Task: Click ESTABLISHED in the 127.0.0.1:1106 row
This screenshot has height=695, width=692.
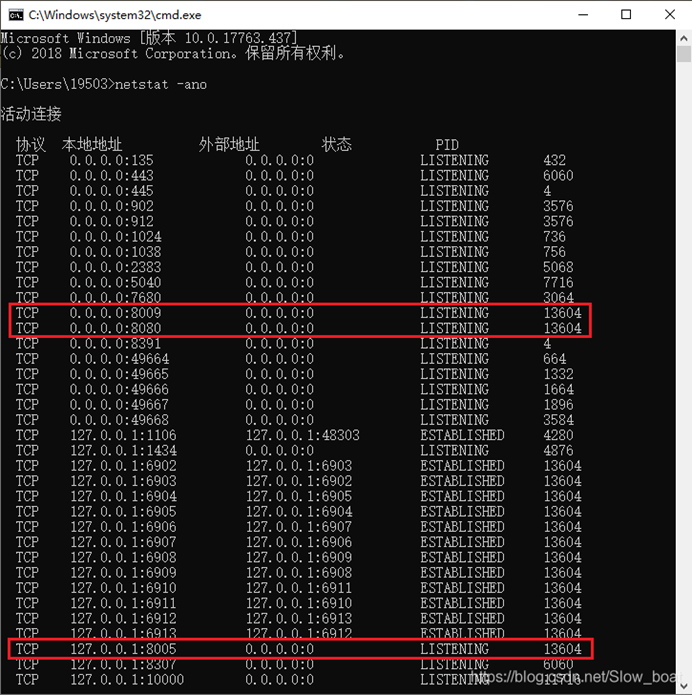Action: pyautogui.click(x=462, y=435)
